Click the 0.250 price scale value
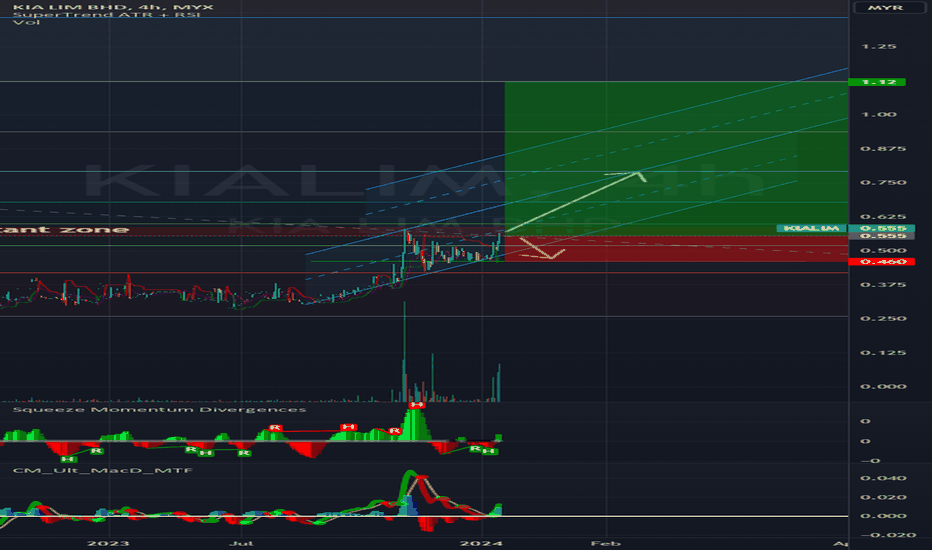Image resolution: width=932 pixels, height=550 pixels. pyautogui.click(x=883, y=319)
